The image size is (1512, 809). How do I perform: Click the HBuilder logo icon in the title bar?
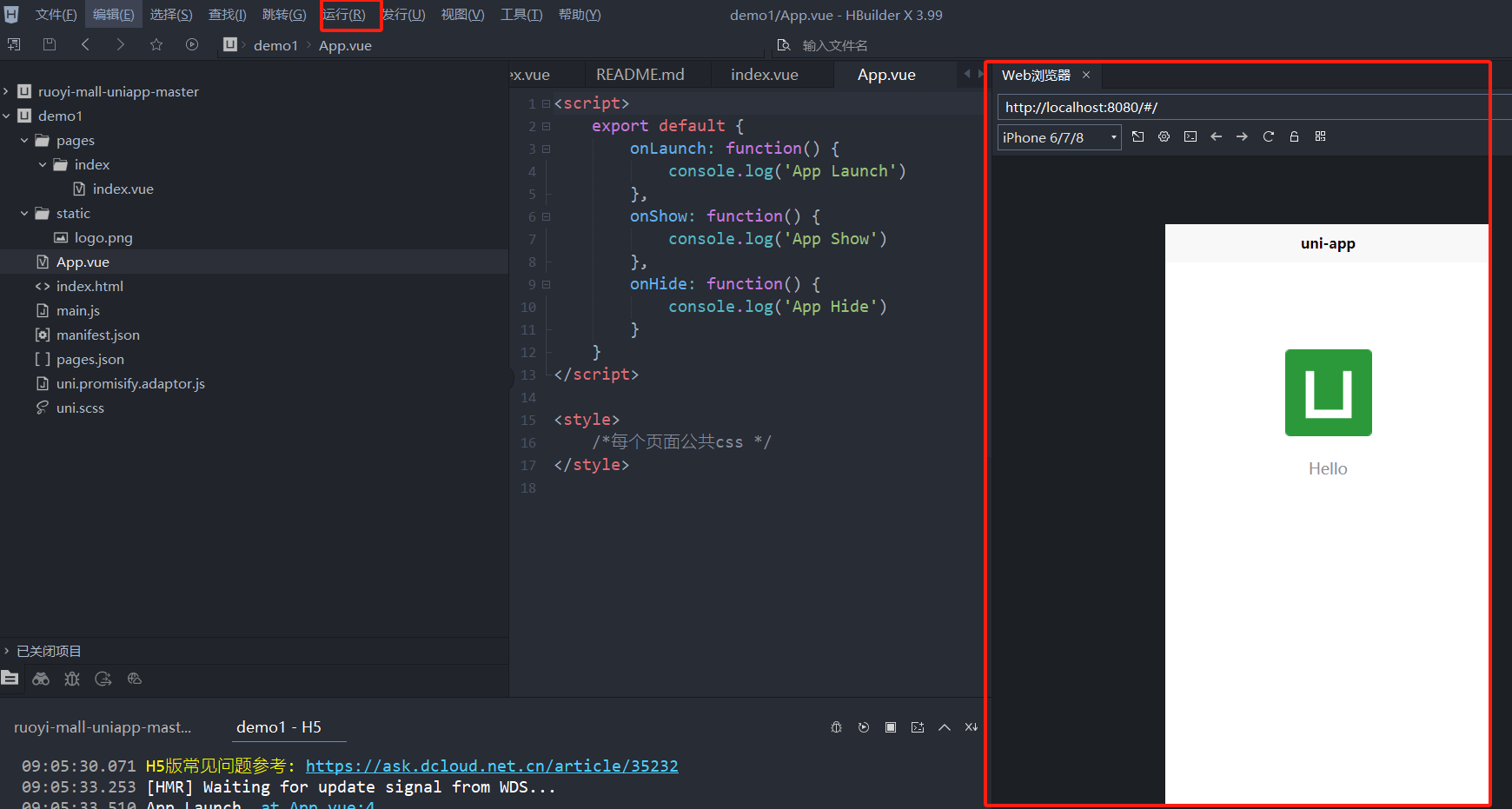11,14
